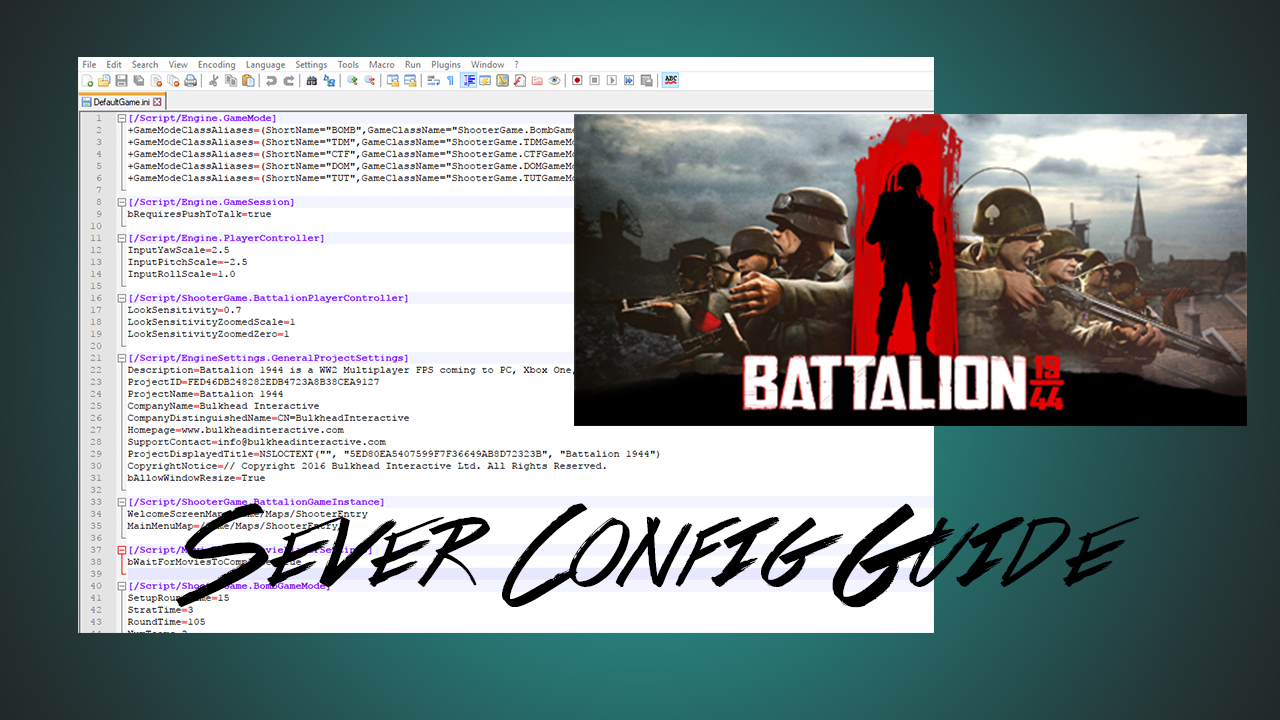Open the Find dialog via the binoculars icon

[312, 81]
